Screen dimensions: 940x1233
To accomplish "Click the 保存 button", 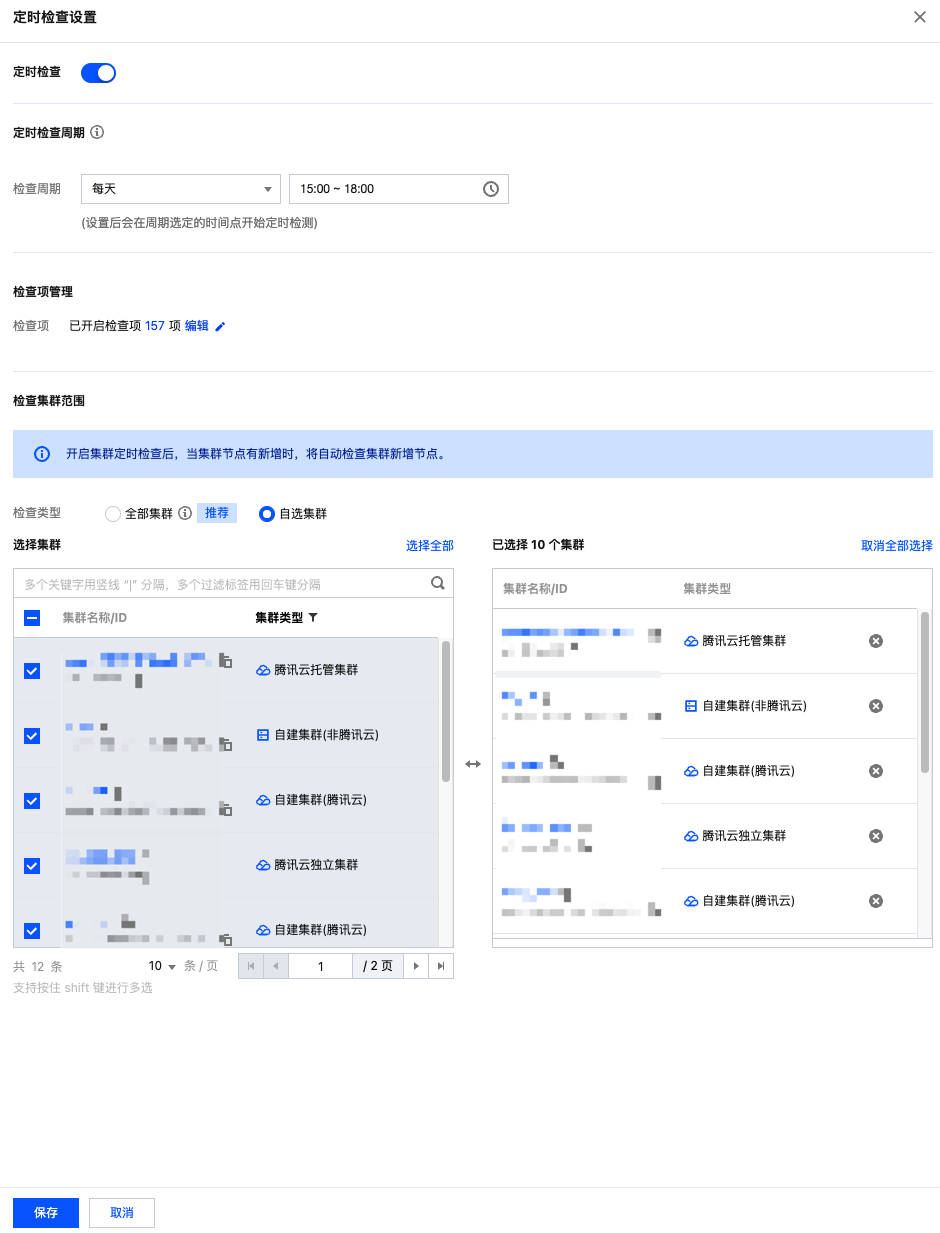I will [x=46, y=1212].
